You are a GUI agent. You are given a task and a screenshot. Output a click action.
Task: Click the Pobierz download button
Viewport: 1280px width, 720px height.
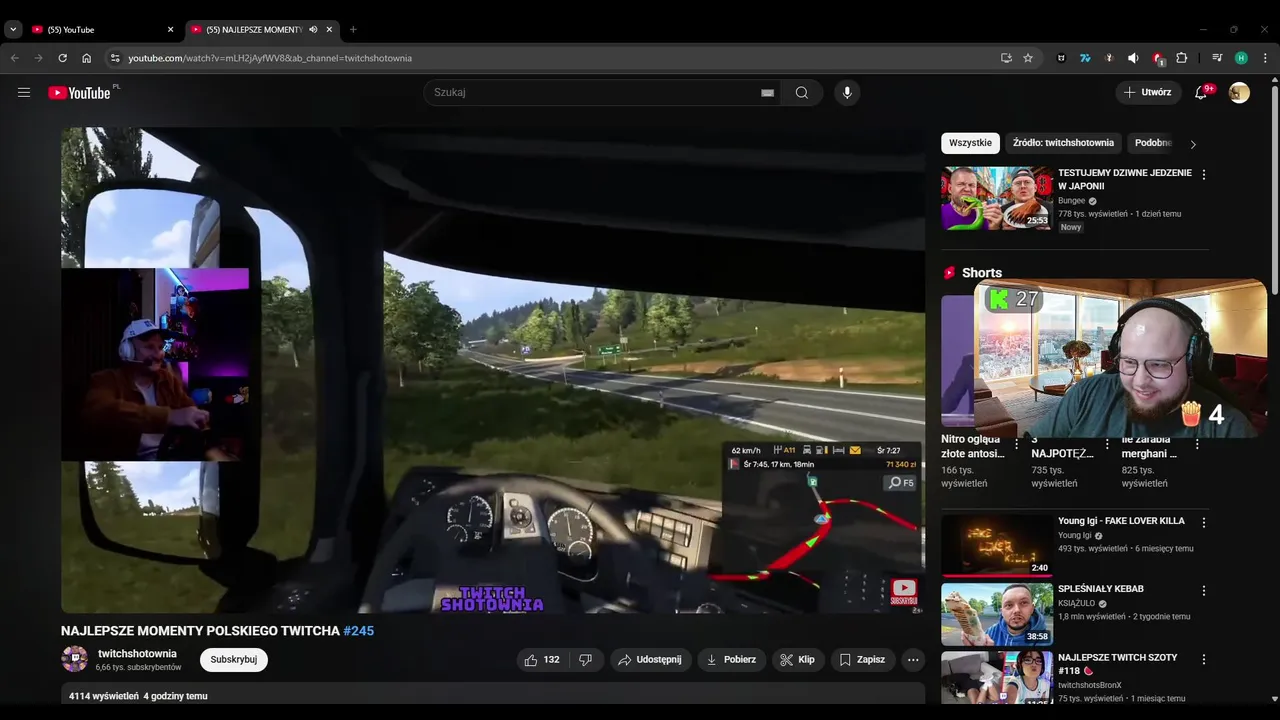point(731,660)
